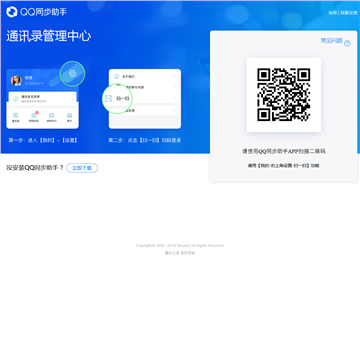Click the QQ同步助手 header title text
The height and width of the screenshot is (360, 360).
click(43, 12)
